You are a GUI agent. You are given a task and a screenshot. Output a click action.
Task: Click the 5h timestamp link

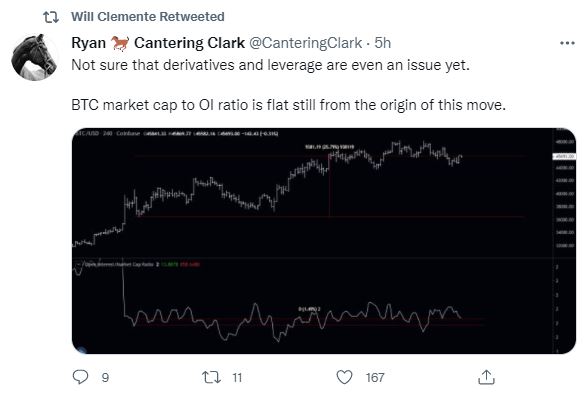(382, 43)
